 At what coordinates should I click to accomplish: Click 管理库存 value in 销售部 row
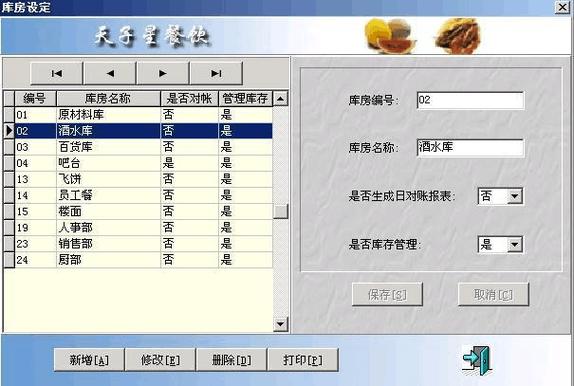[x=245, y=244]
